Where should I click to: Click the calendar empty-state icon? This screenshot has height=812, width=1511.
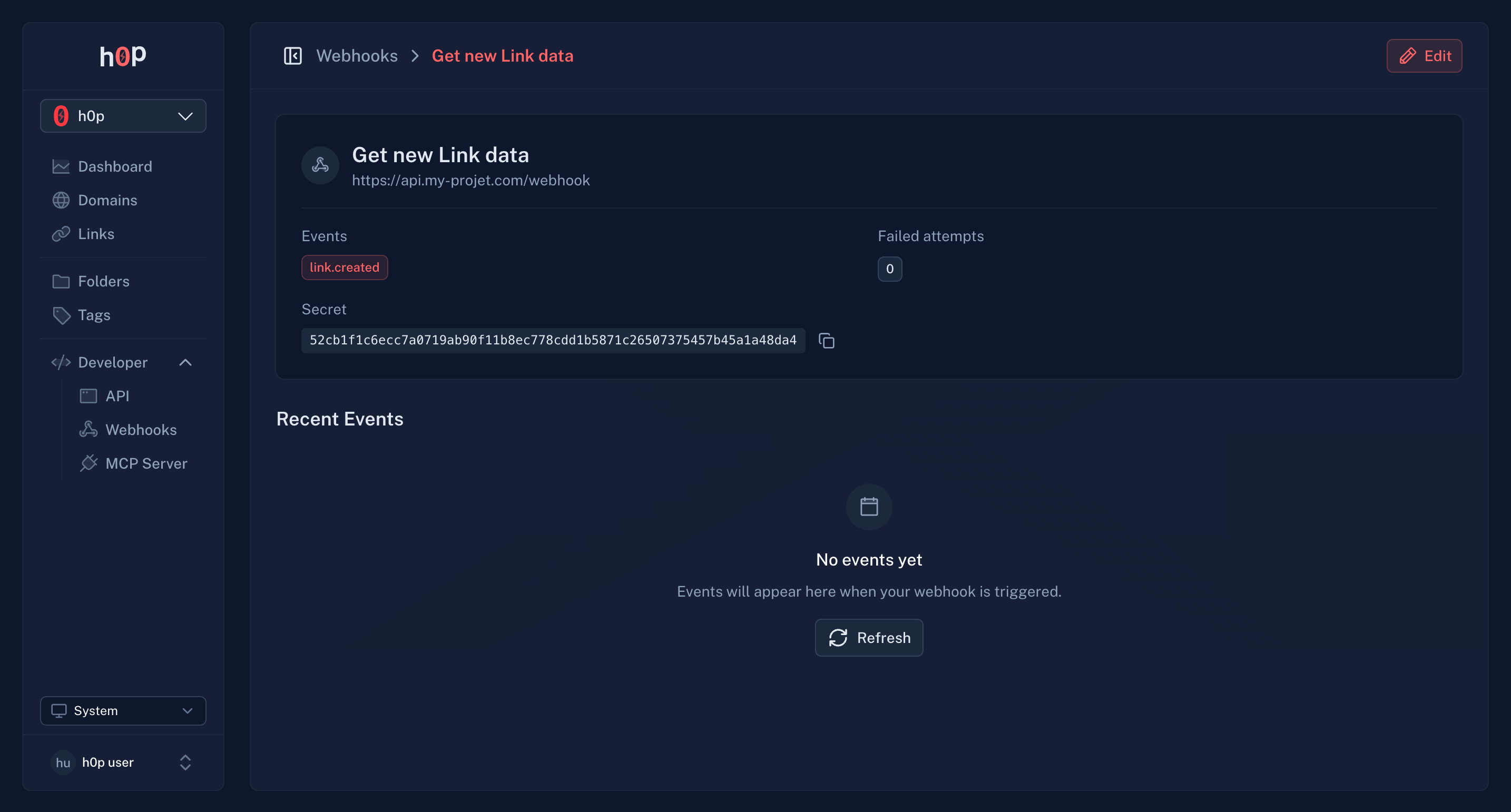click(869, 507)
